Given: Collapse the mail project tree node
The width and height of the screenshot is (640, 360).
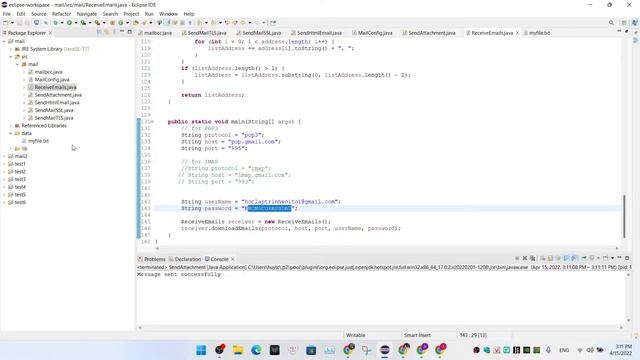Looking at the screenshot, I should 4,41.
